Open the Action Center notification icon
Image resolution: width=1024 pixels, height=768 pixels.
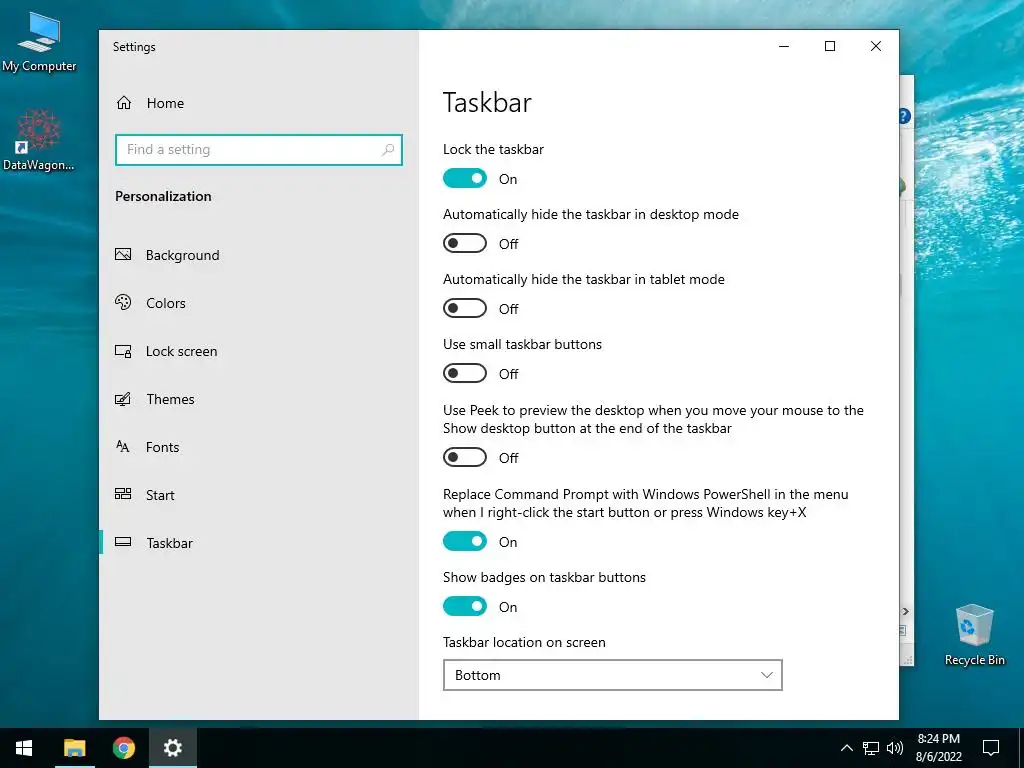991,748
